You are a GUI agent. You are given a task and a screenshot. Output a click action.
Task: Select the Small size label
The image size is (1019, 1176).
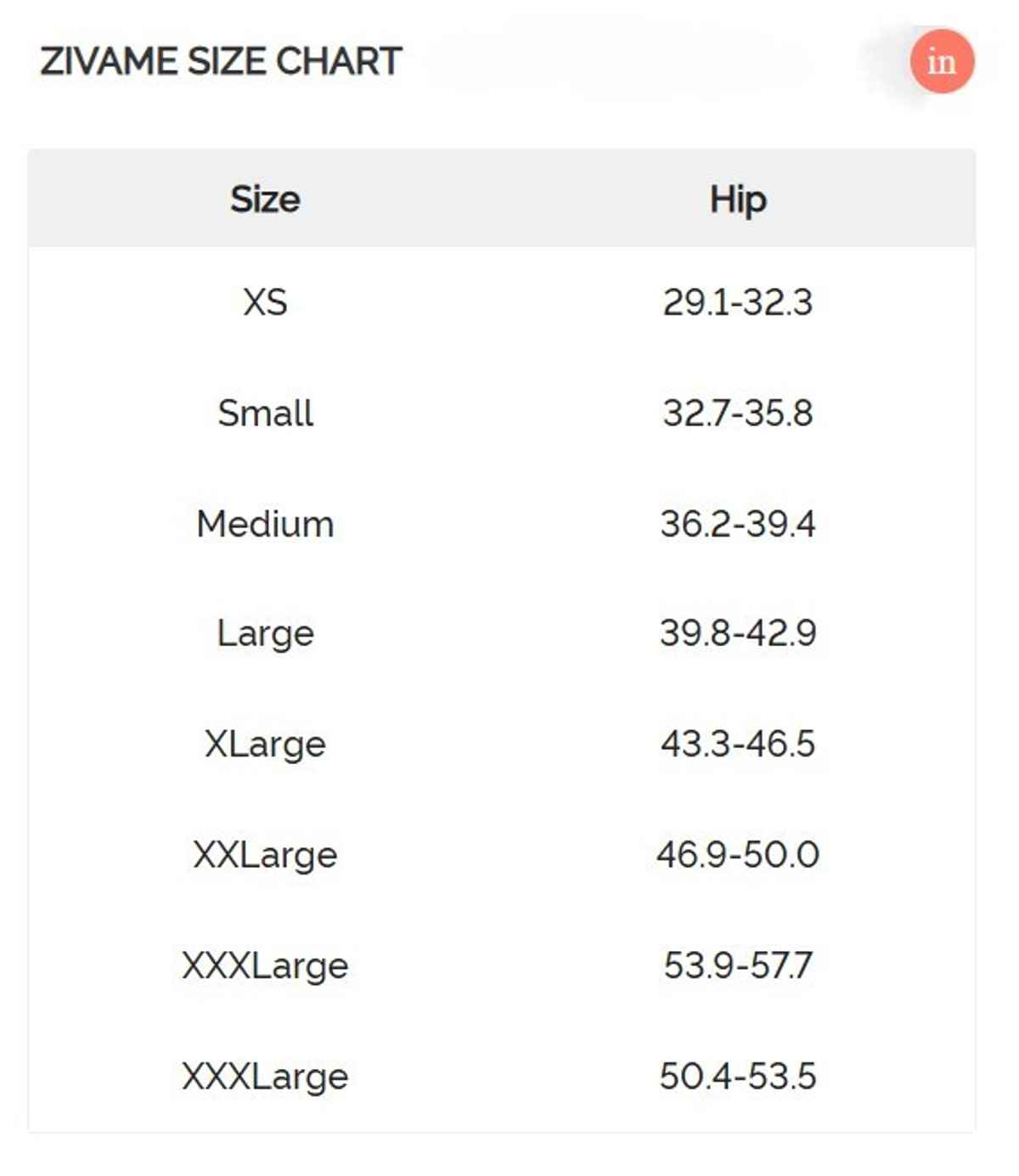(265, 414)
